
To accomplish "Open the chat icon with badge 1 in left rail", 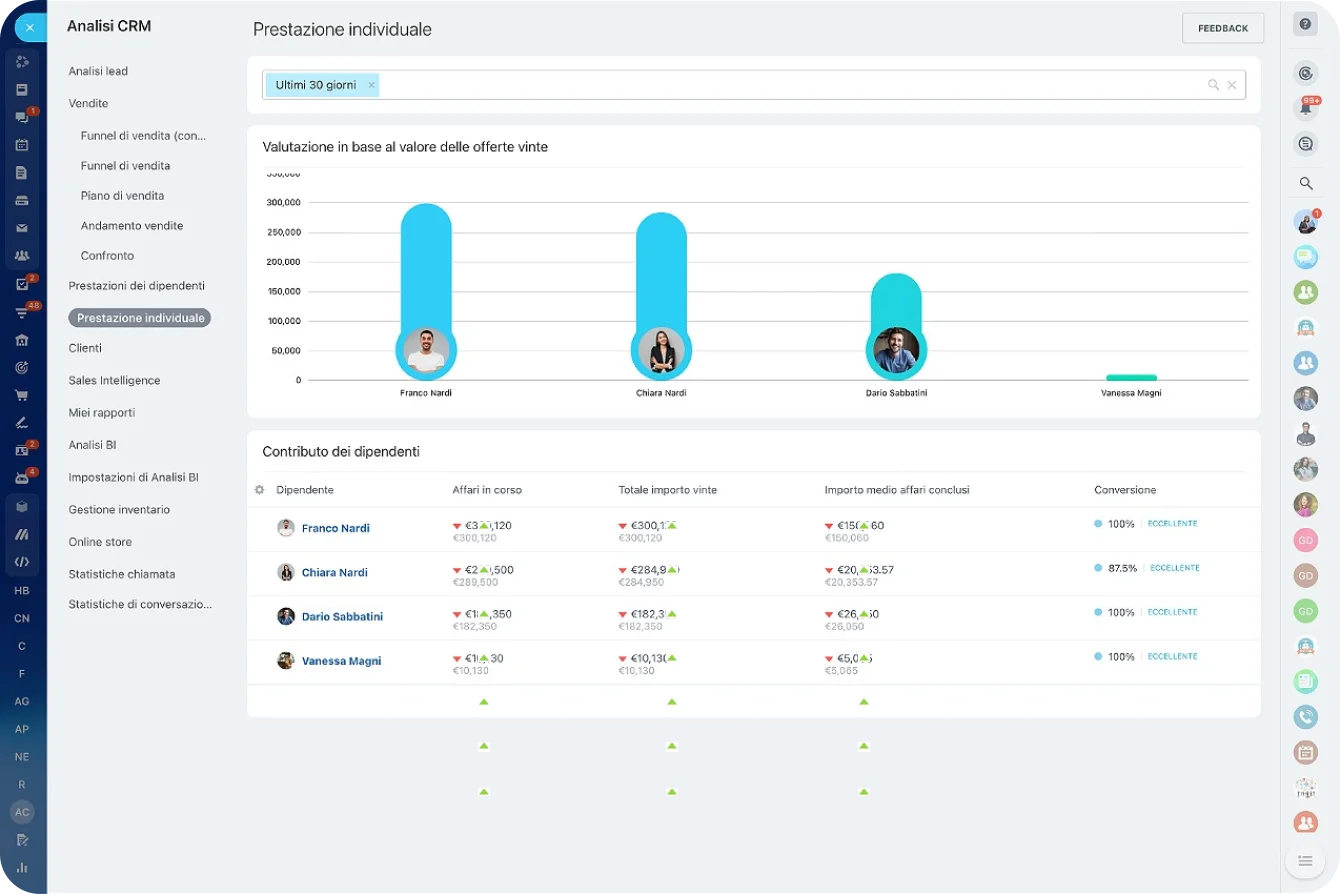I will tap(22, 117).
